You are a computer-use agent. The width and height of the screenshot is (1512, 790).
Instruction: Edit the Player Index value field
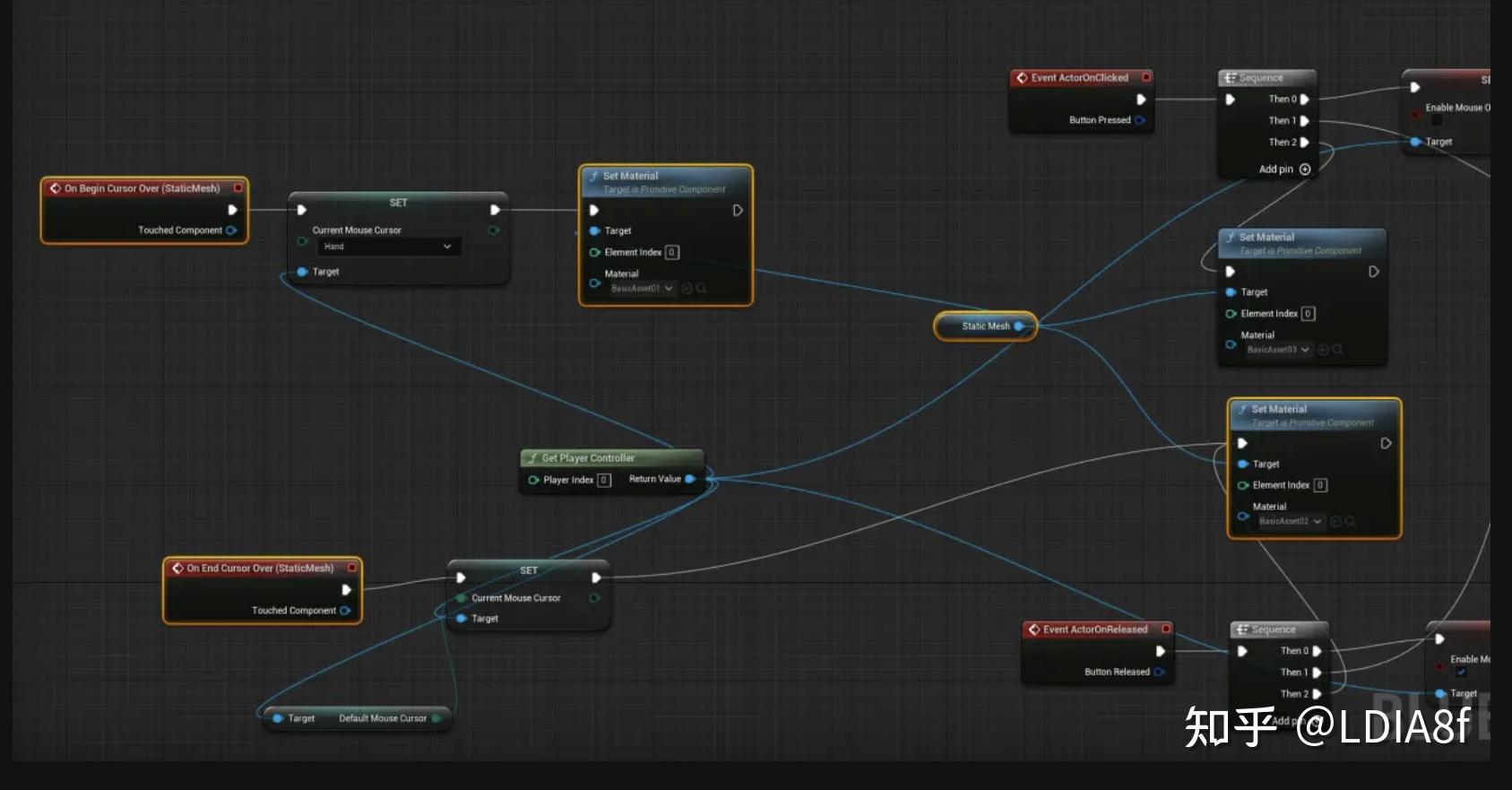(604, 480)
